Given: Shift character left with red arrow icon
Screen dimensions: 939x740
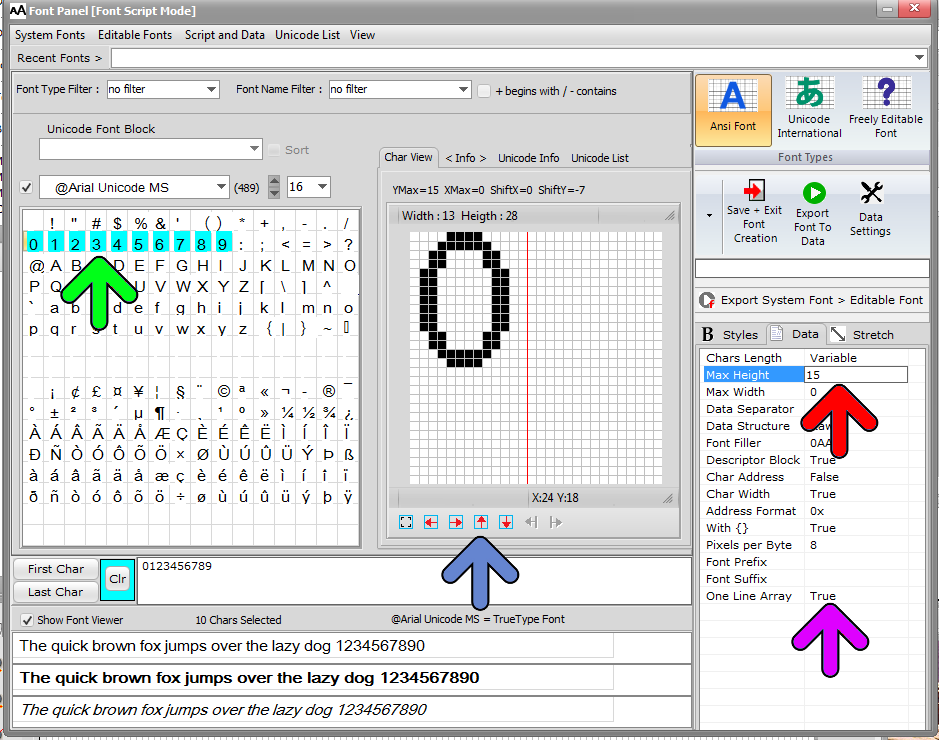Looking at the screenshot, I should [x=431, y=522].
